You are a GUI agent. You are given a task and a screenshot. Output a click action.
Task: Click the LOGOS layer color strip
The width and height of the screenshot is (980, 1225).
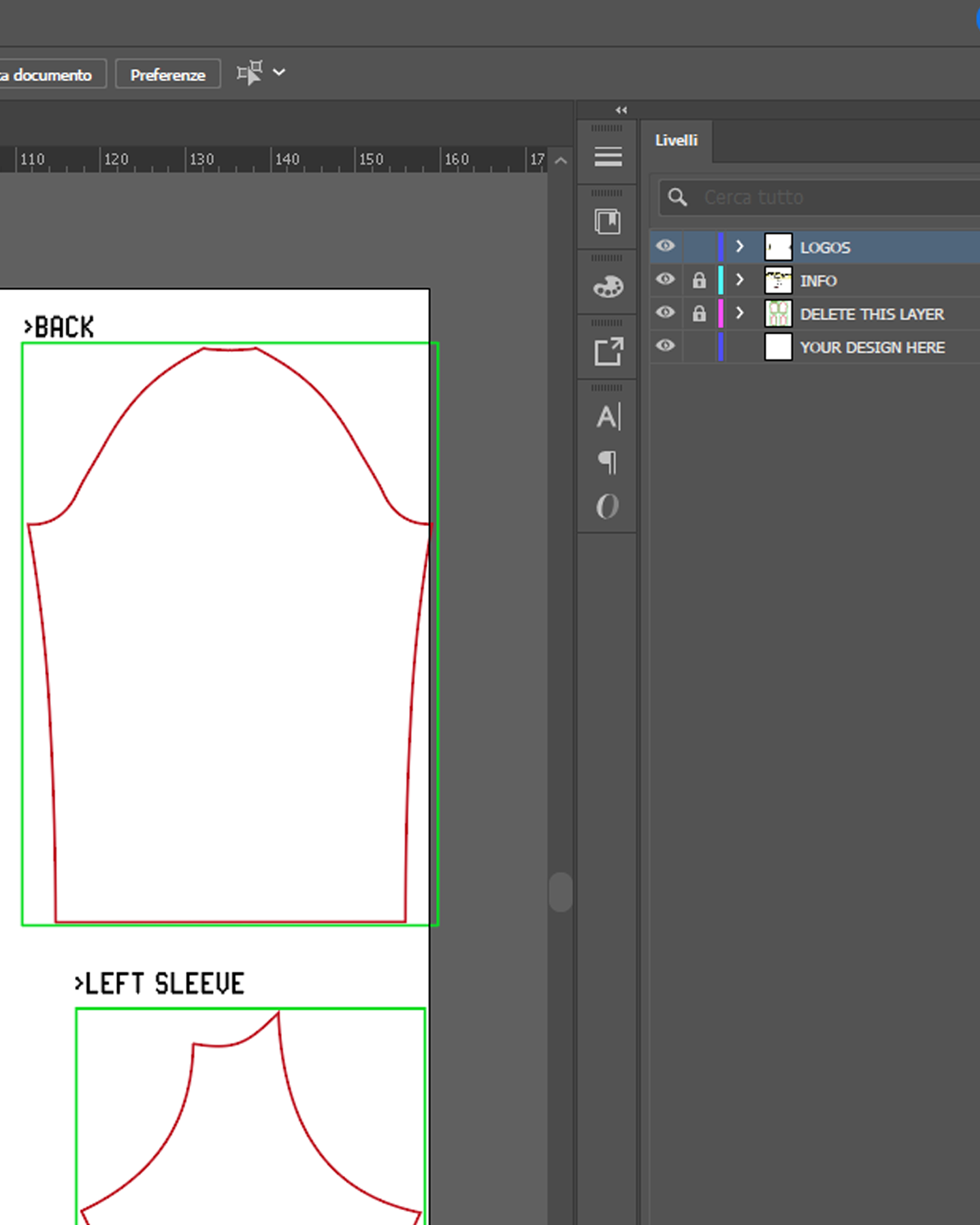(x=721, y=246)
